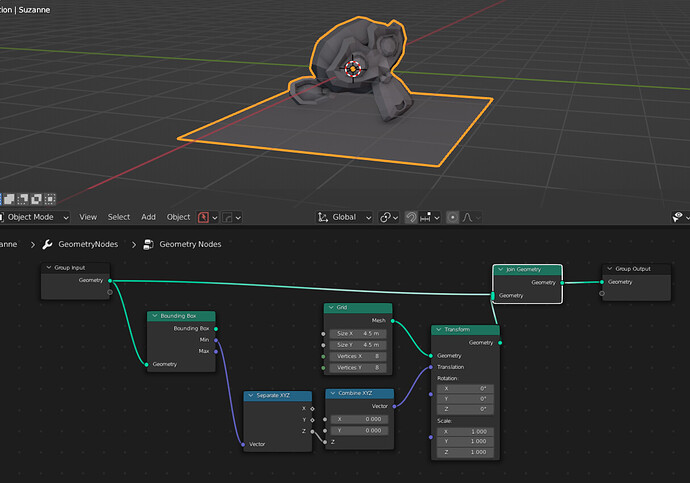Click the GeometryNodes breadcrumb

(88, 245)
